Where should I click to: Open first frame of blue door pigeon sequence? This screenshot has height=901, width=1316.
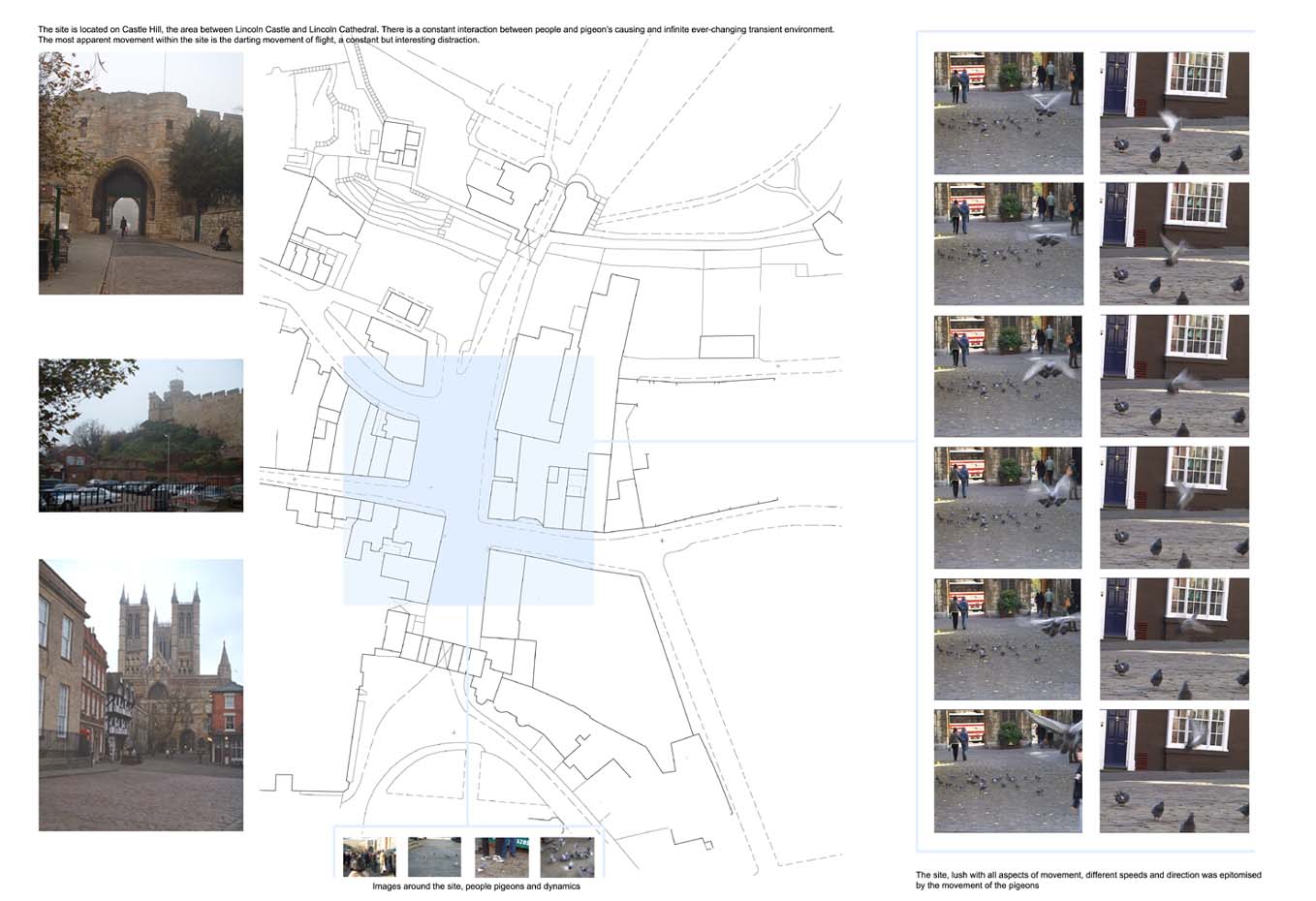tap(1175, 112)
